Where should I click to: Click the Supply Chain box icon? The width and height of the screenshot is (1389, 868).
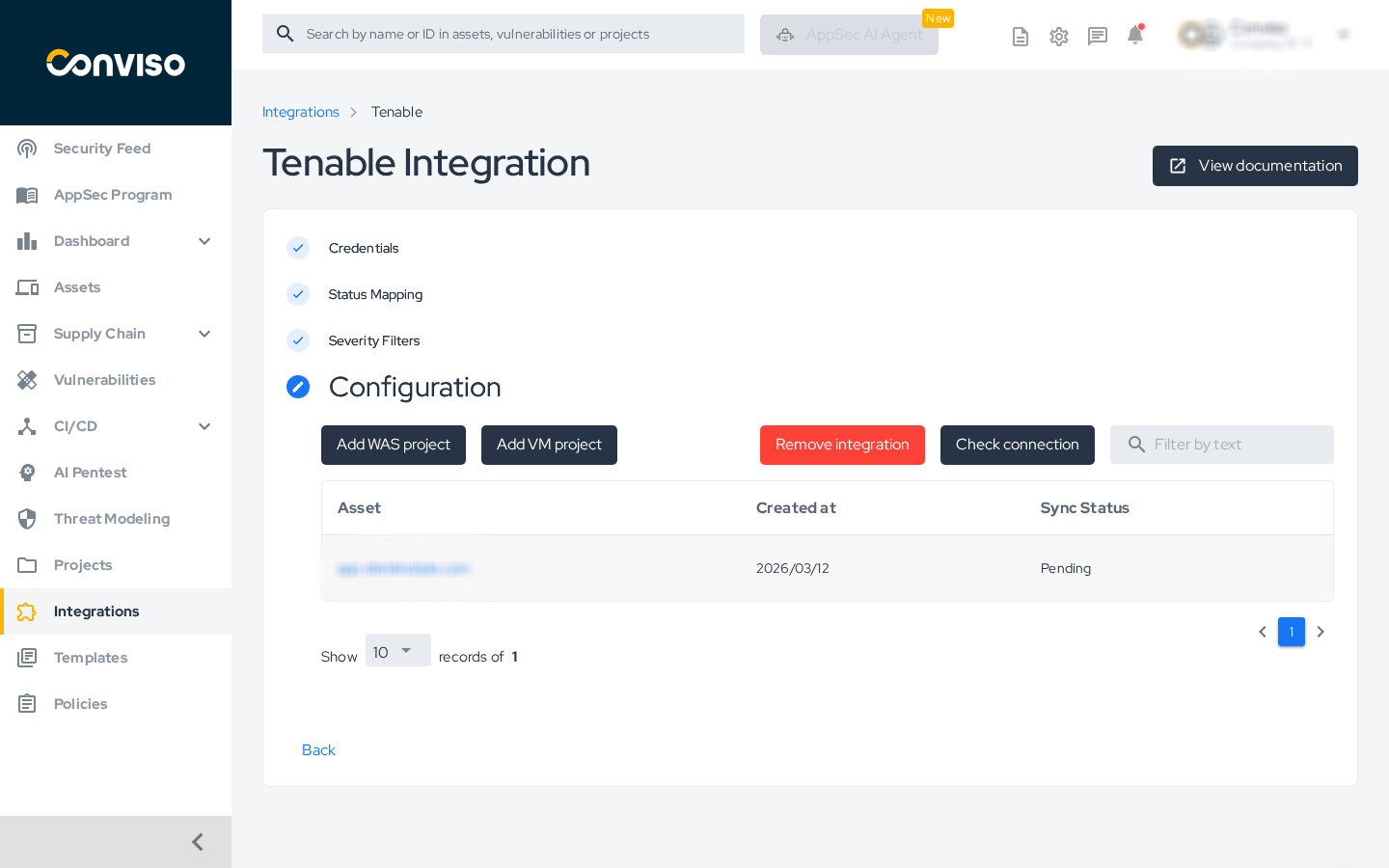(27, 334)
